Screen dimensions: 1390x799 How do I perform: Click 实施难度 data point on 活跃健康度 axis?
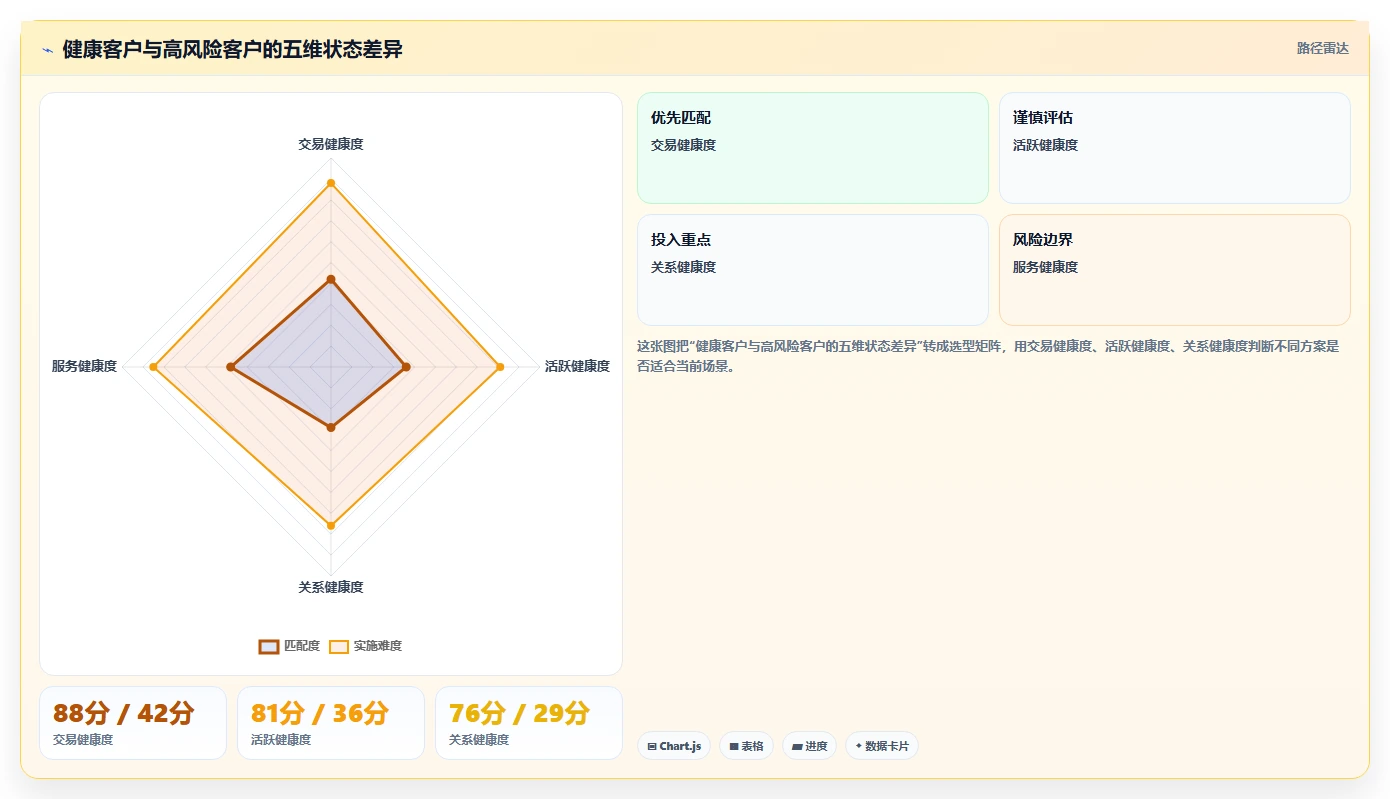coord(500,367)
